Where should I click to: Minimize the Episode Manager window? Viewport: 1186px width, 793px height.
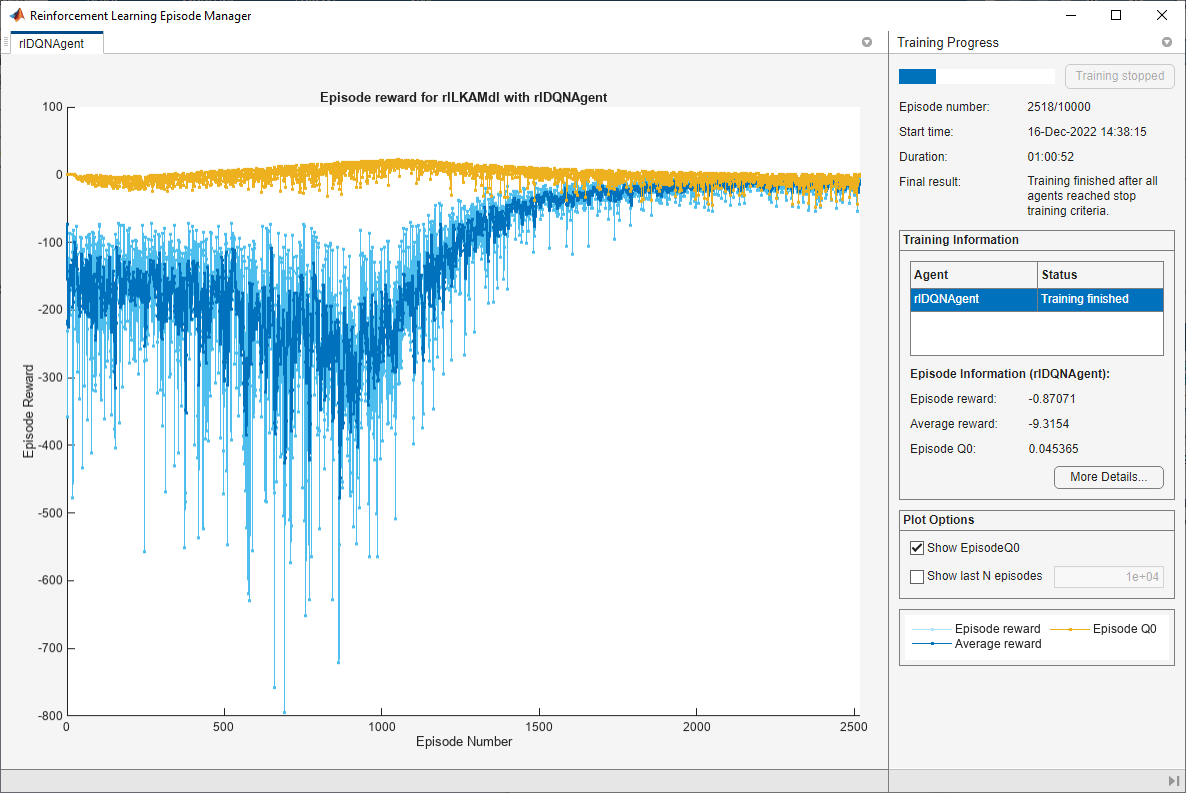tap(1070, 16)
